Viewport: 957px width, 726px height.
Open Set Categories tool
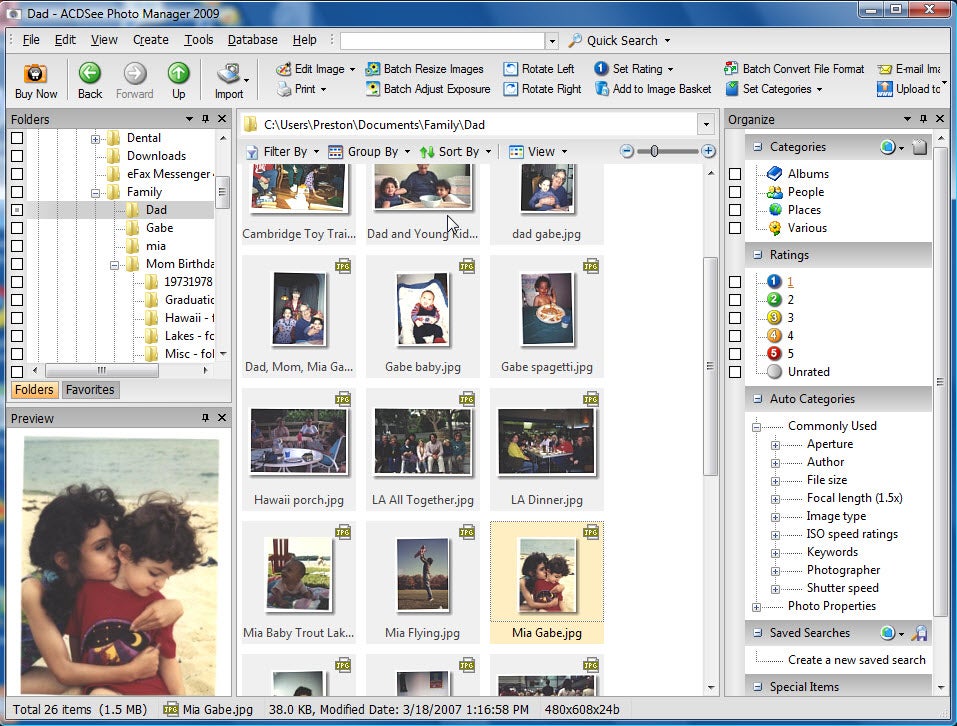[773, 89]
